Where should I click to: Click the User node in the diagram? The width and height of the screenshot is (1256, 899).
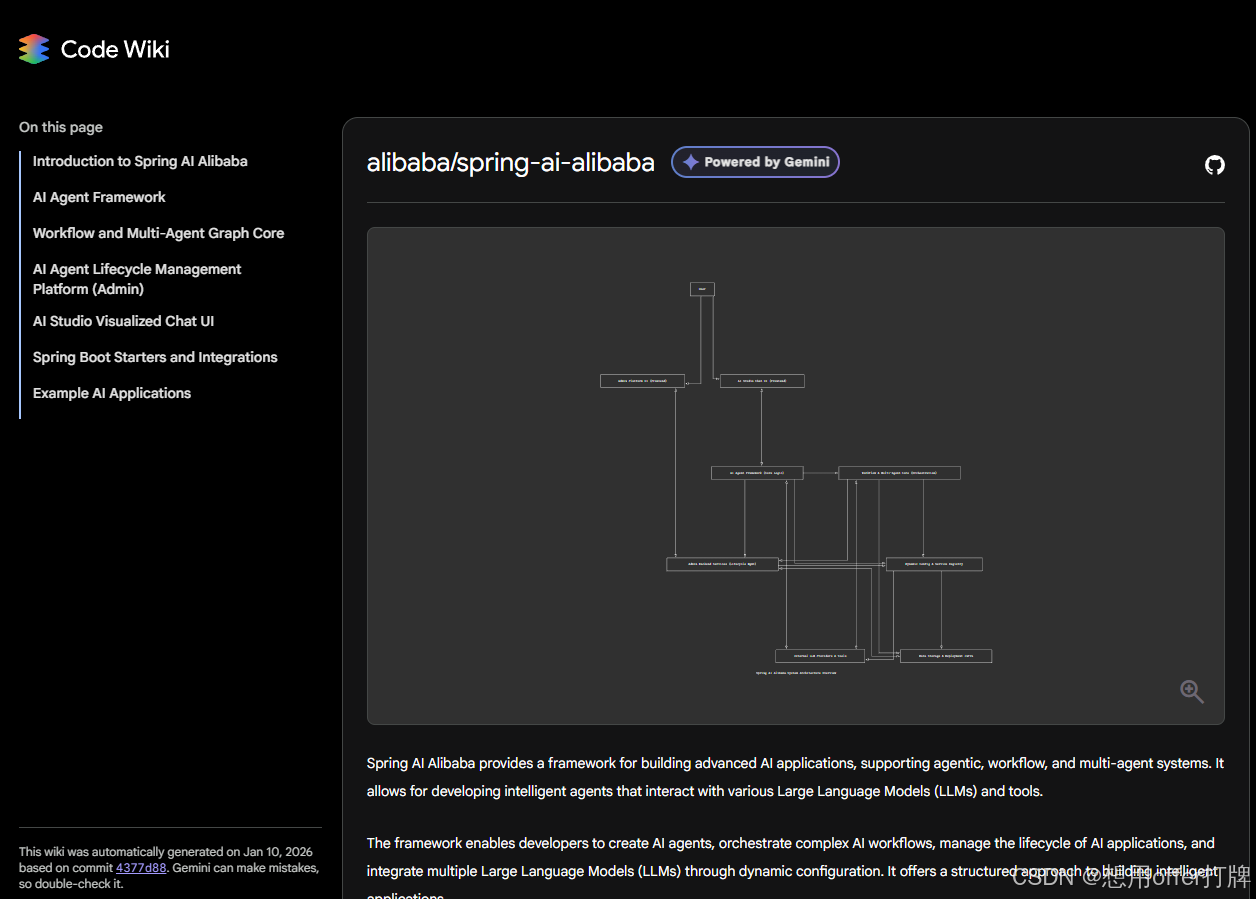point(702,289)
